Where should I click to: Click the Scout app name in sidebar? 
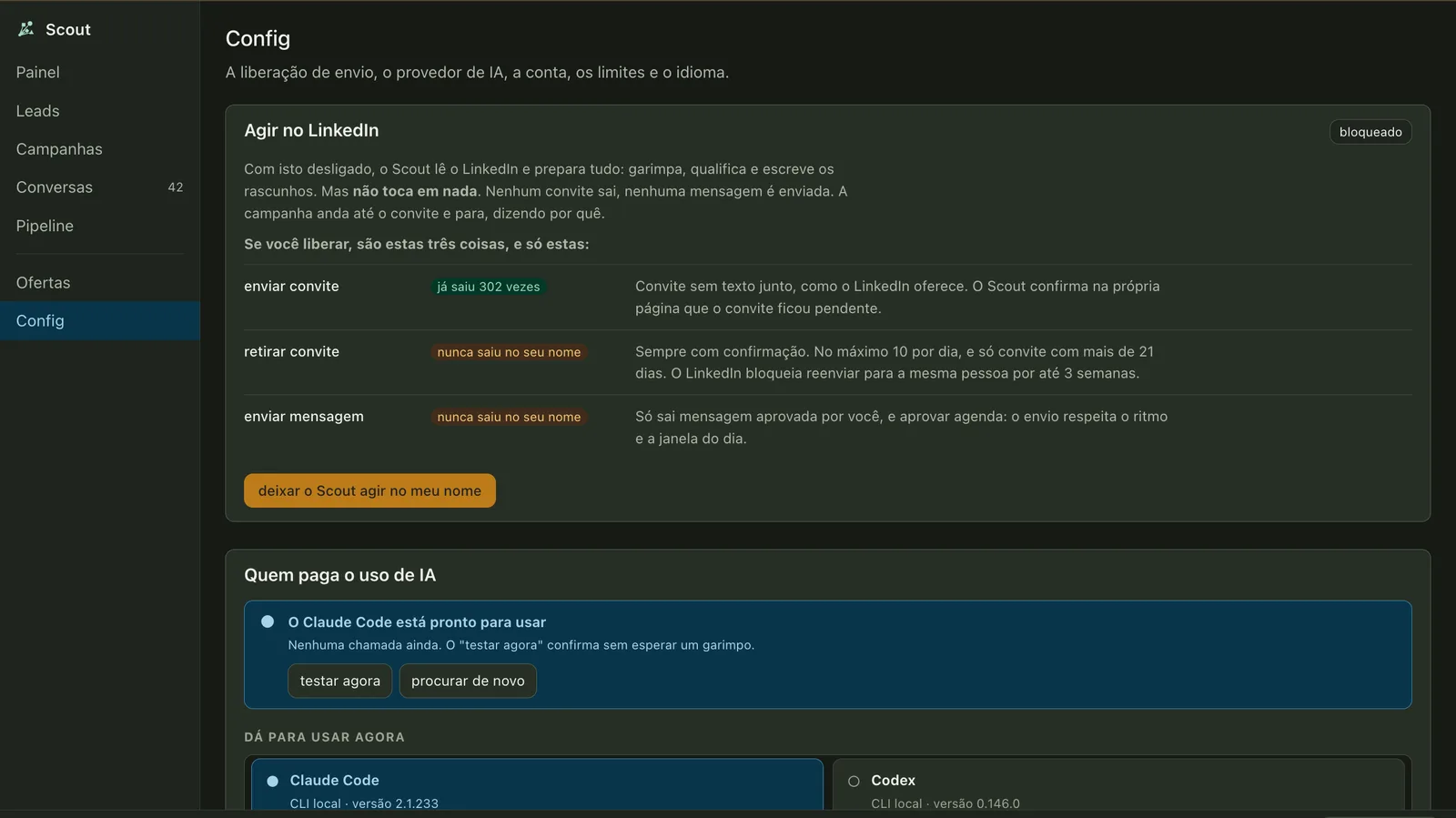tap(68, 29)
